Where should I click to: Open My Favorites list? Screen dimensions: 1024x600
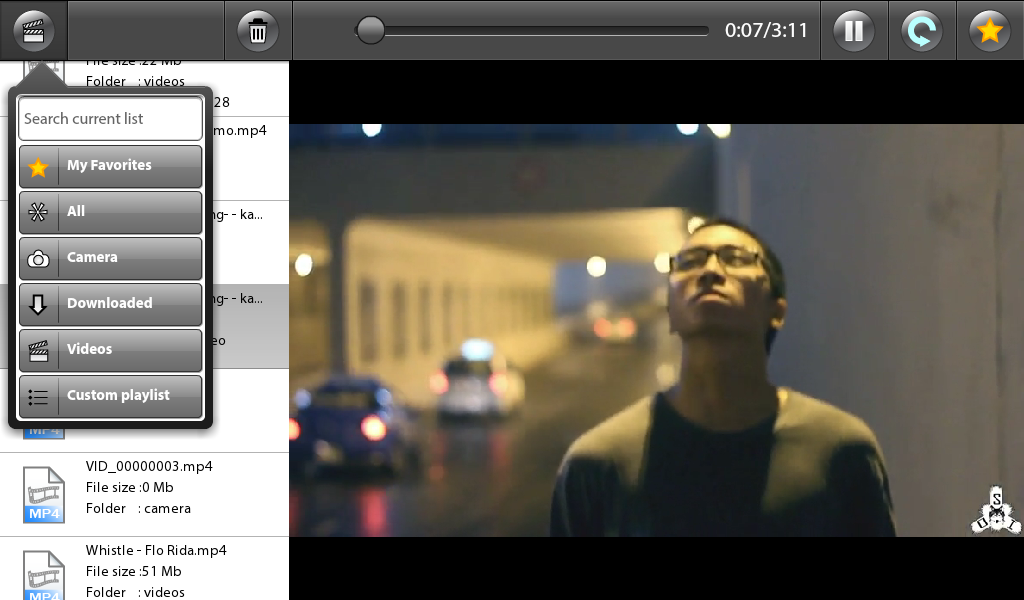110,166
